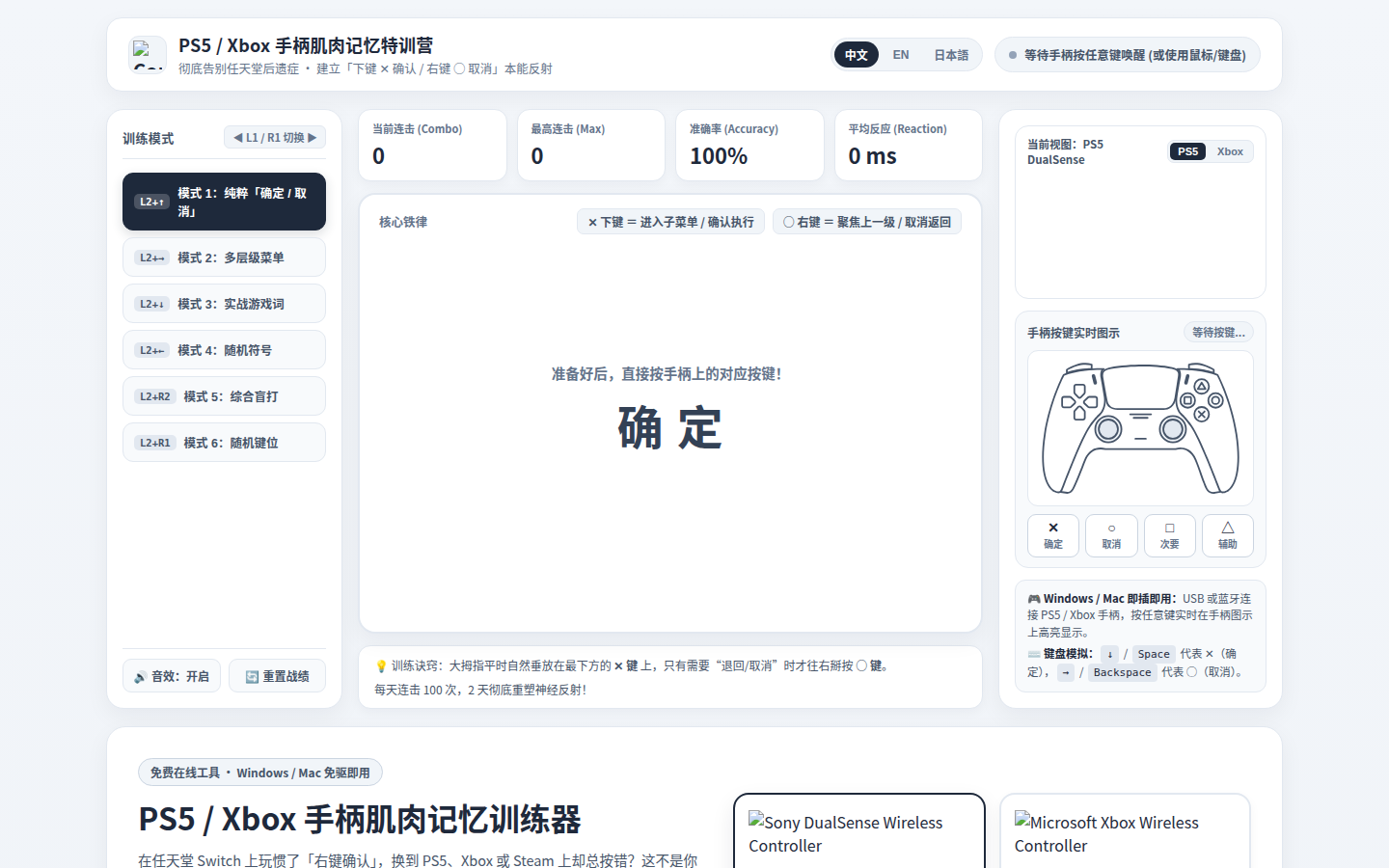Click the △ 辅助 button tile

pos(1228,535)
